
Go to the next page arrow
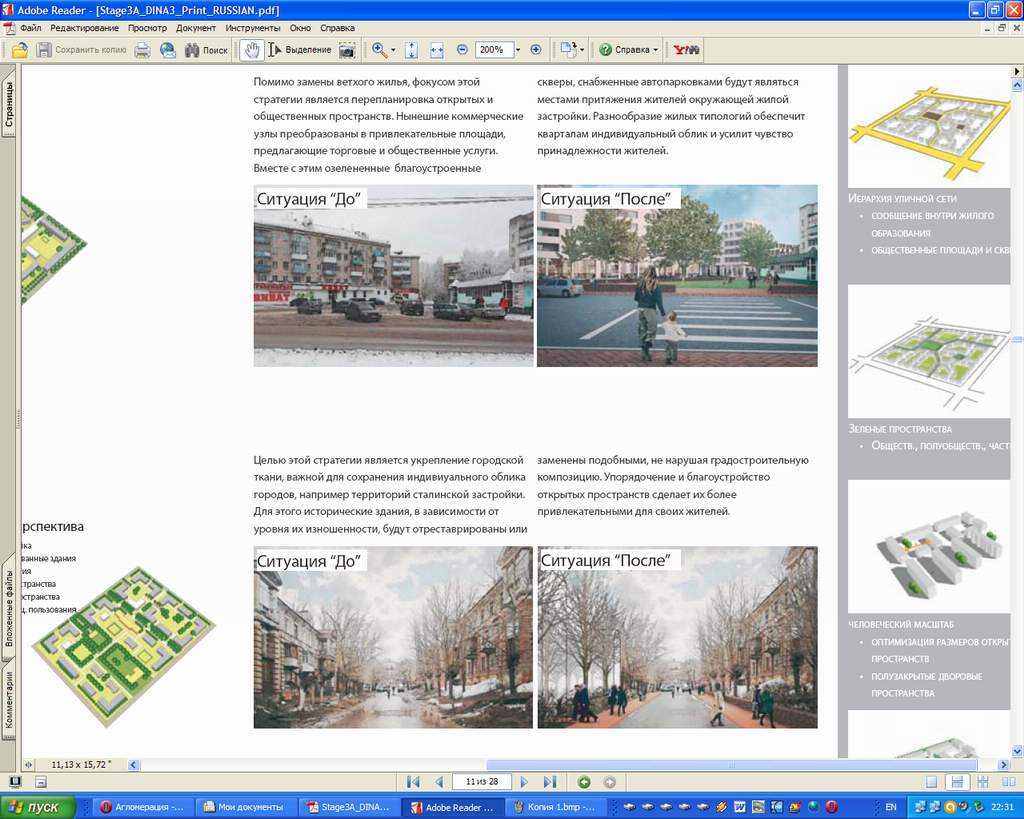pos(524,782)
